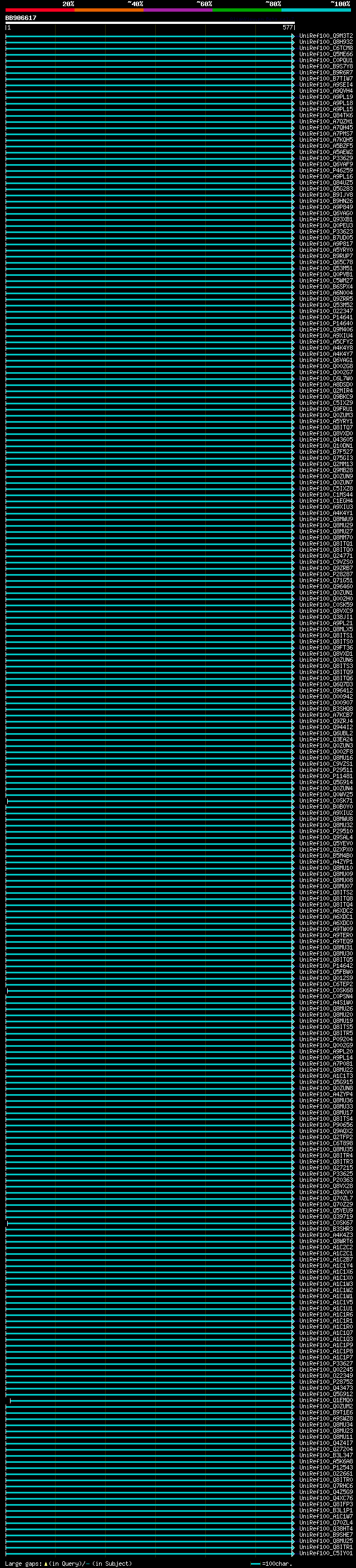This screenshot has height=1568, width=356.
Task: Click the cyan ~100% identity legend segment
Action: click(x=316, y=10)
